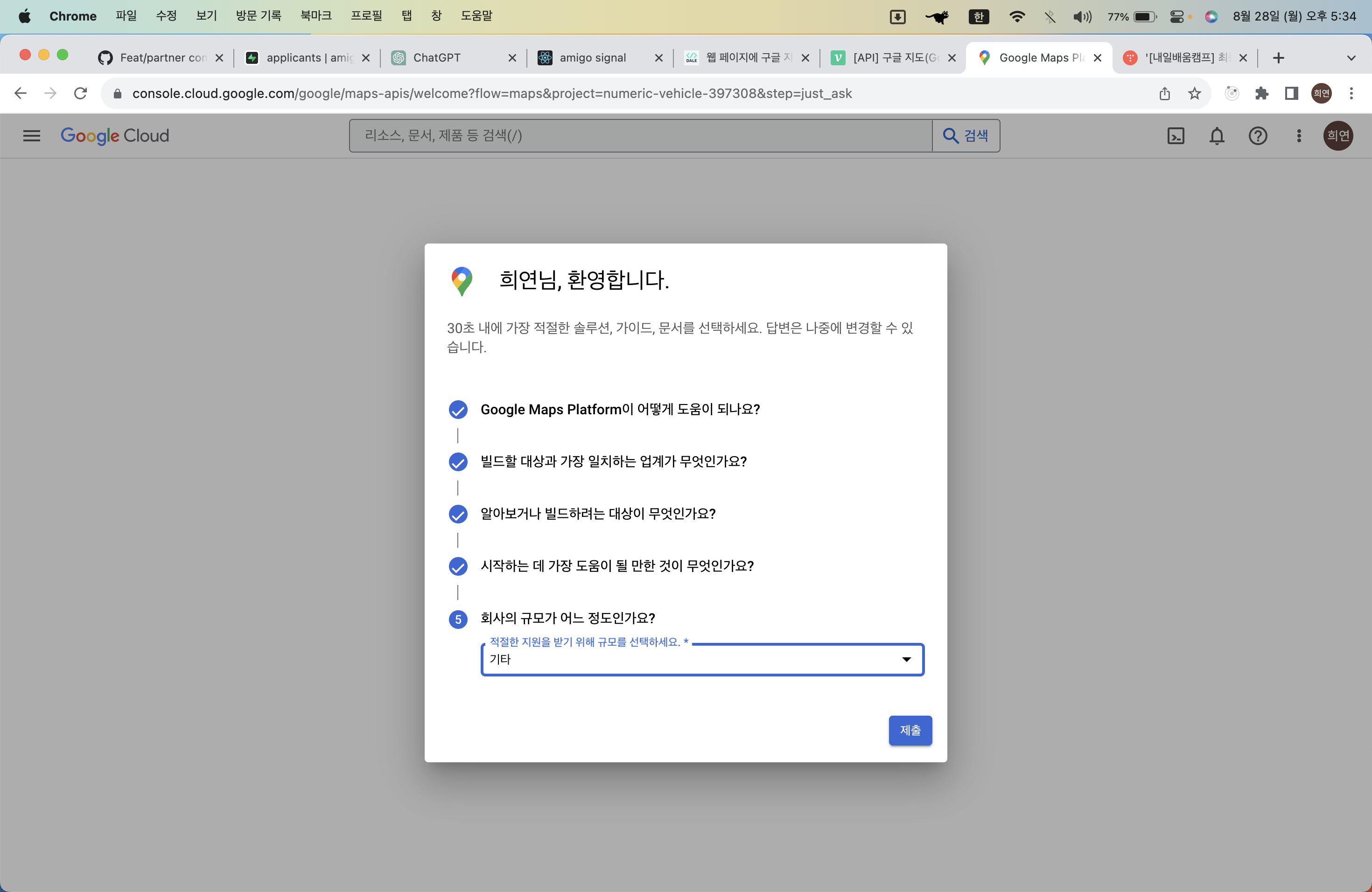Close the ChatGPT tab
This screenshot has height=892, width=1372.
(512, 58)
